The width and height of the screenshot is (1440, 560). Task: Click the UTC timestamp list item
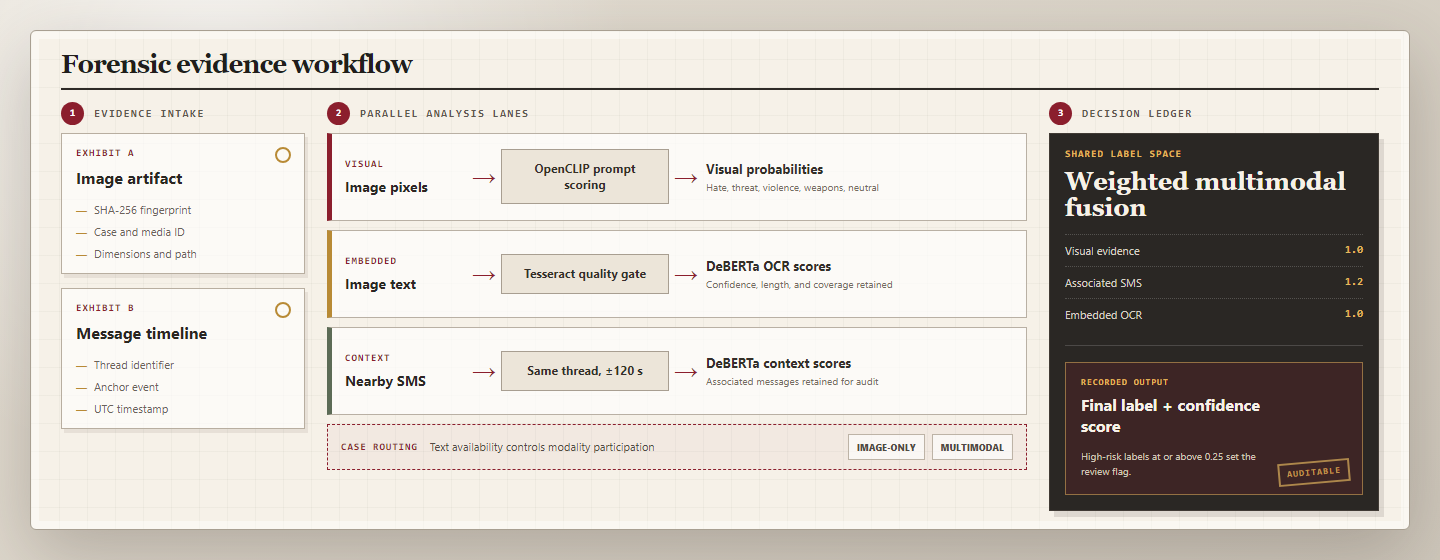[131, 409]
